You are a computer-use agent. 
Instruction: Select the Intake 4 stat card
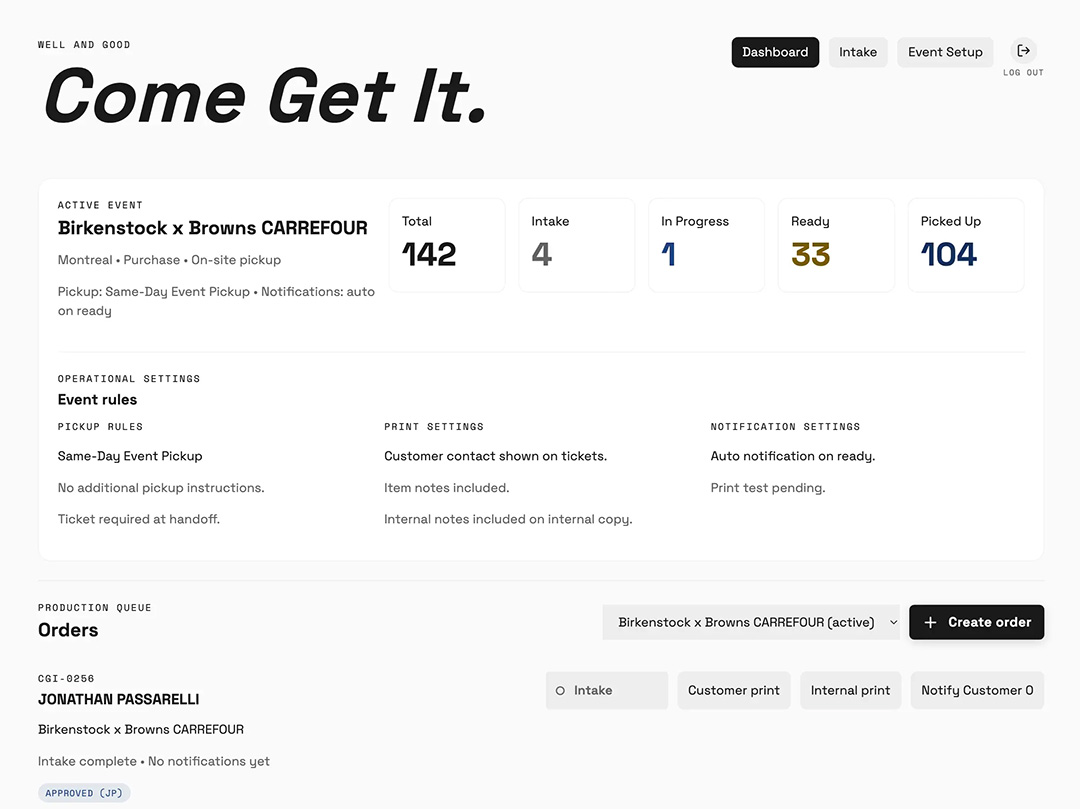(x=577, y=245)
